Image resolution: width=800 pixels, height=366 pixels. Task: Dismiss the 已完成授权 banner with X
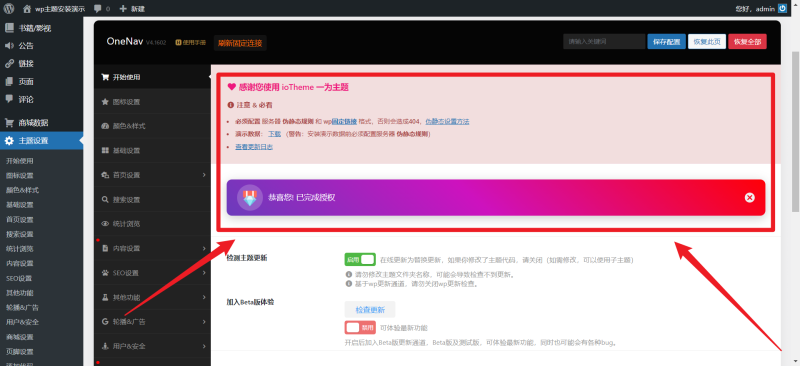[749, 198]
